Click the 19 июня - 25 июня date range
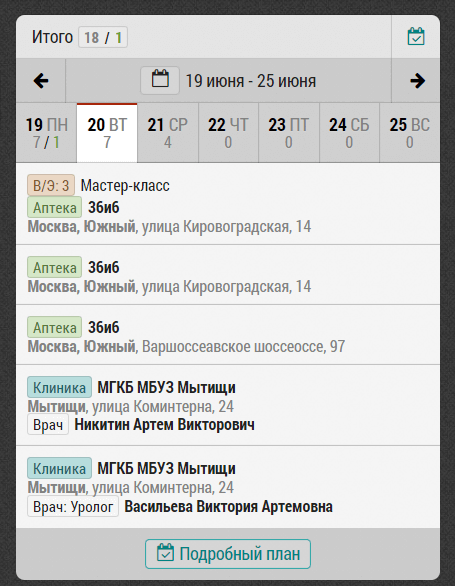The width and height of the screenshot is (455, 586). pyautogui.click(x=251, y=81)
